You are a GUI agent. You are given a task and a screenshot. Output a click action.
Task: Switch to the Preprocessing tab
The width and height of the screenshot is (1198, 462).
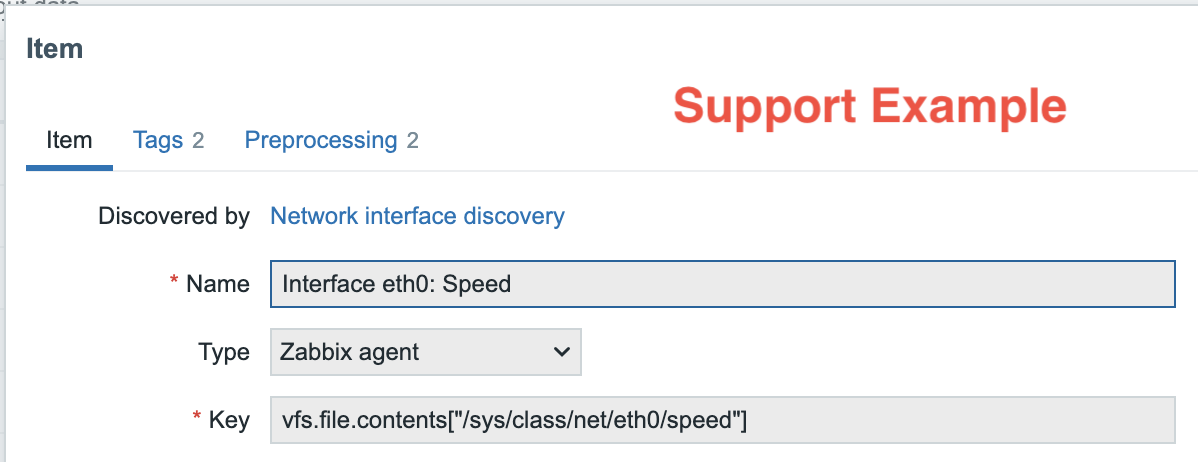[320, 141]
